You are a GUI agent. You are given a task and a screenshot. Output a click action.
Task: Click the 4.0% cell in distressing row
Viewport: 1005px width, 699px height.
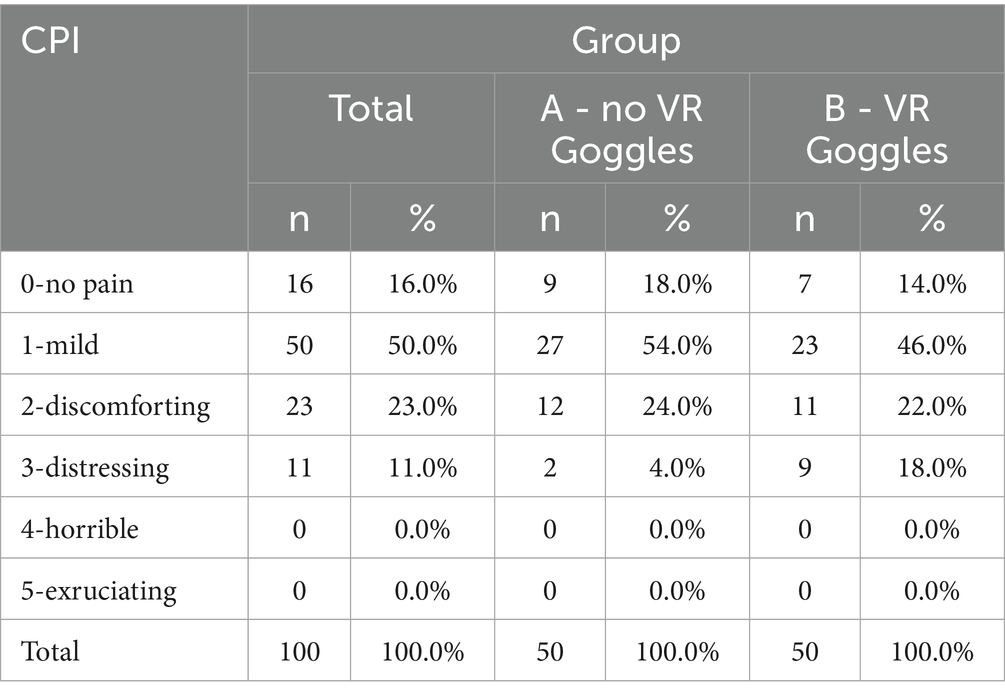tap(677, 467)
